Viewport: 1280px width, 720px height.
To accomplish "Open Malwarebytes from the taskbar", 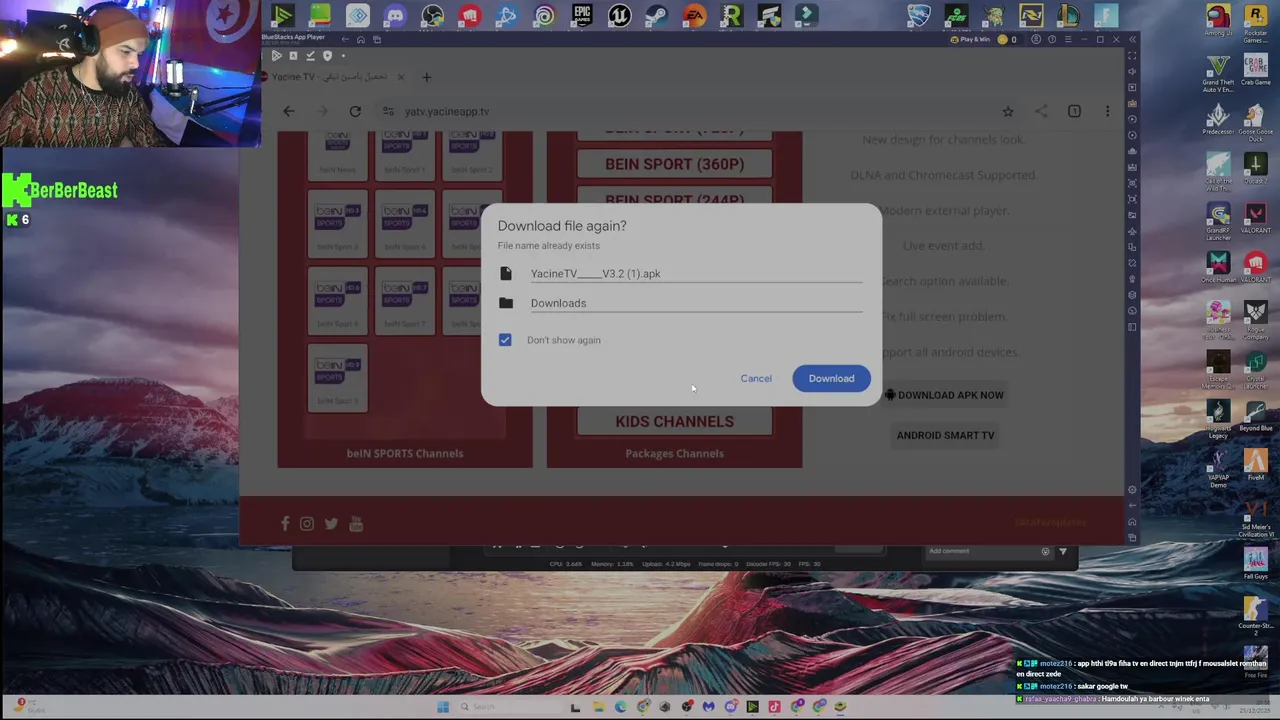I will (709, 707).
